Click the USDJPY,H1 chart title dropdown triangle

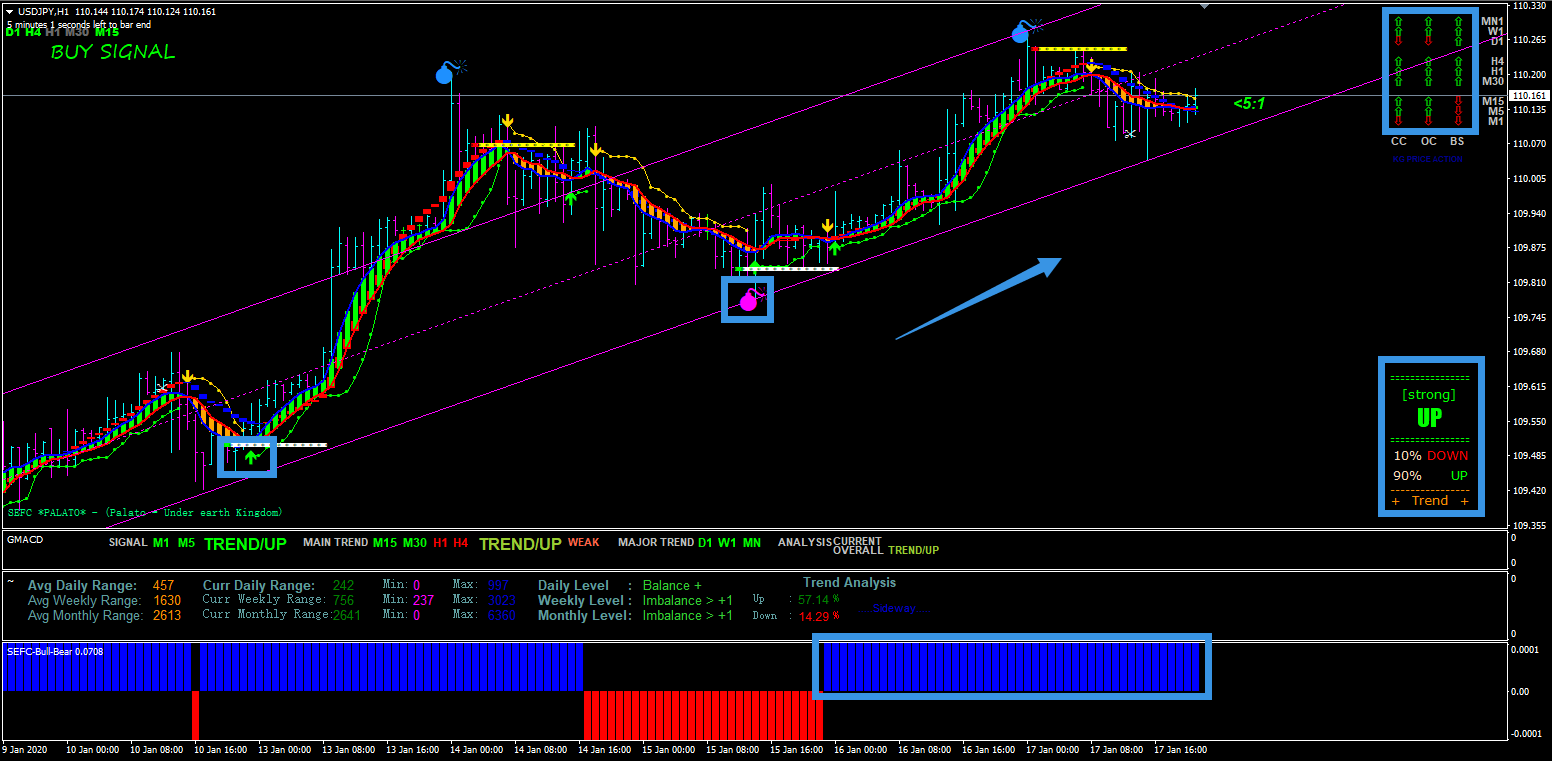[x=9, y=12]
